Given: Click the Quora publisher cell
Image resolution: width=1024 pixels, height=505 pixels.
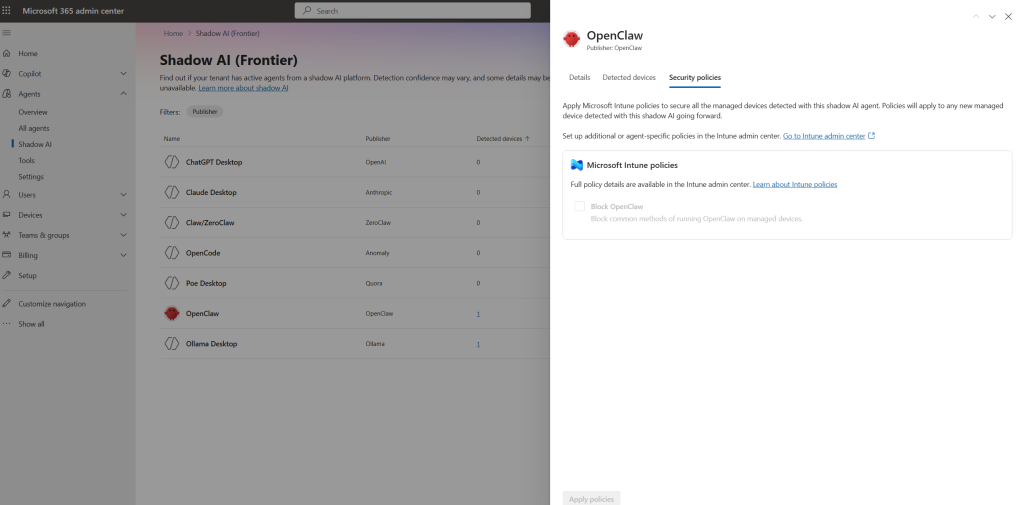Looking at the screenshot, I should click(374, 283).
